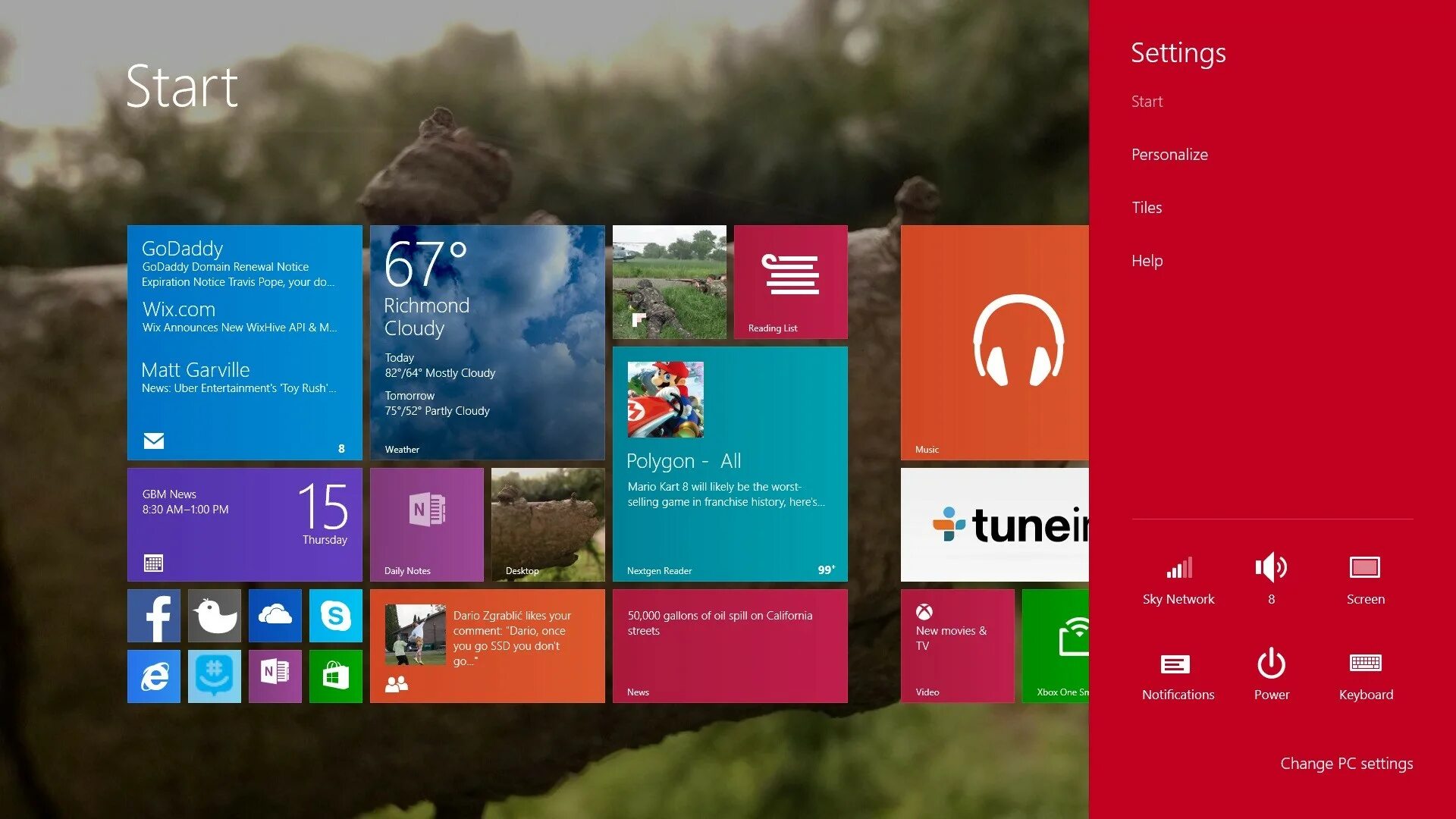Open the soldiers photo tile

coord(669,281)
